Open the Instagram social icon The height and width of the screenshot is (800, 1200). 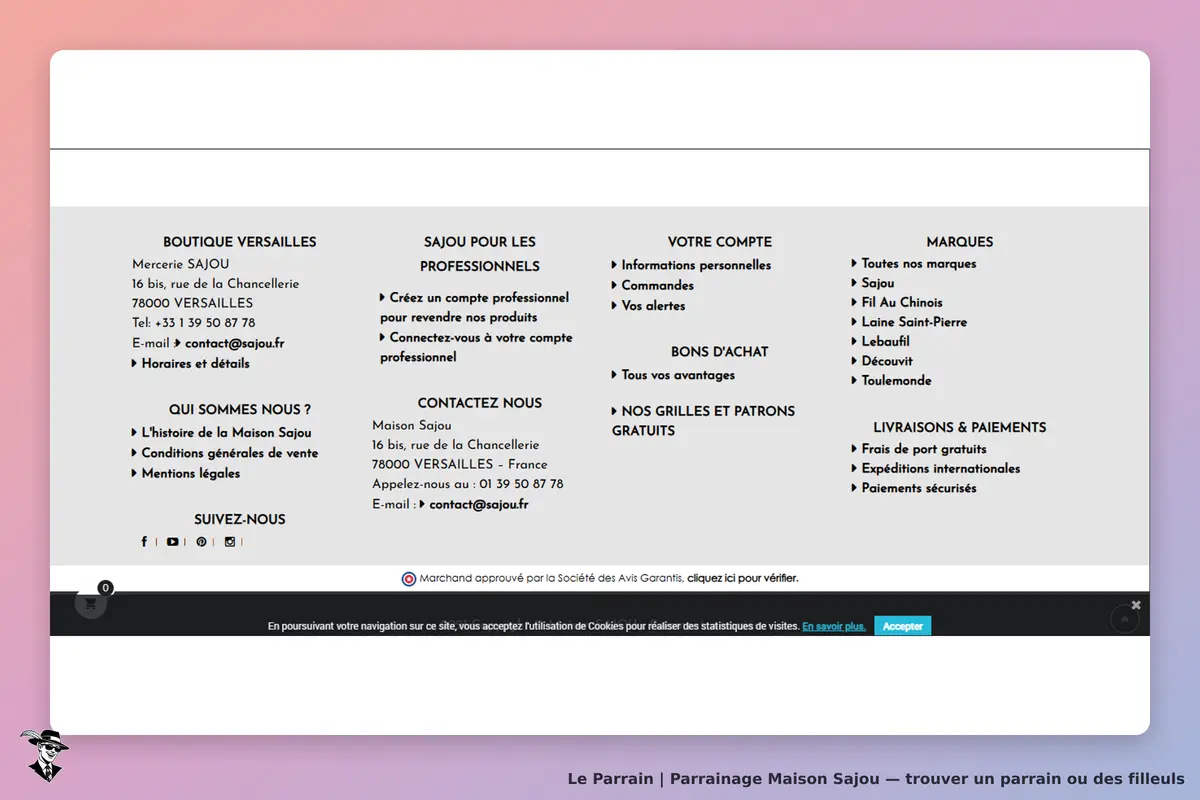click(230, 542)
